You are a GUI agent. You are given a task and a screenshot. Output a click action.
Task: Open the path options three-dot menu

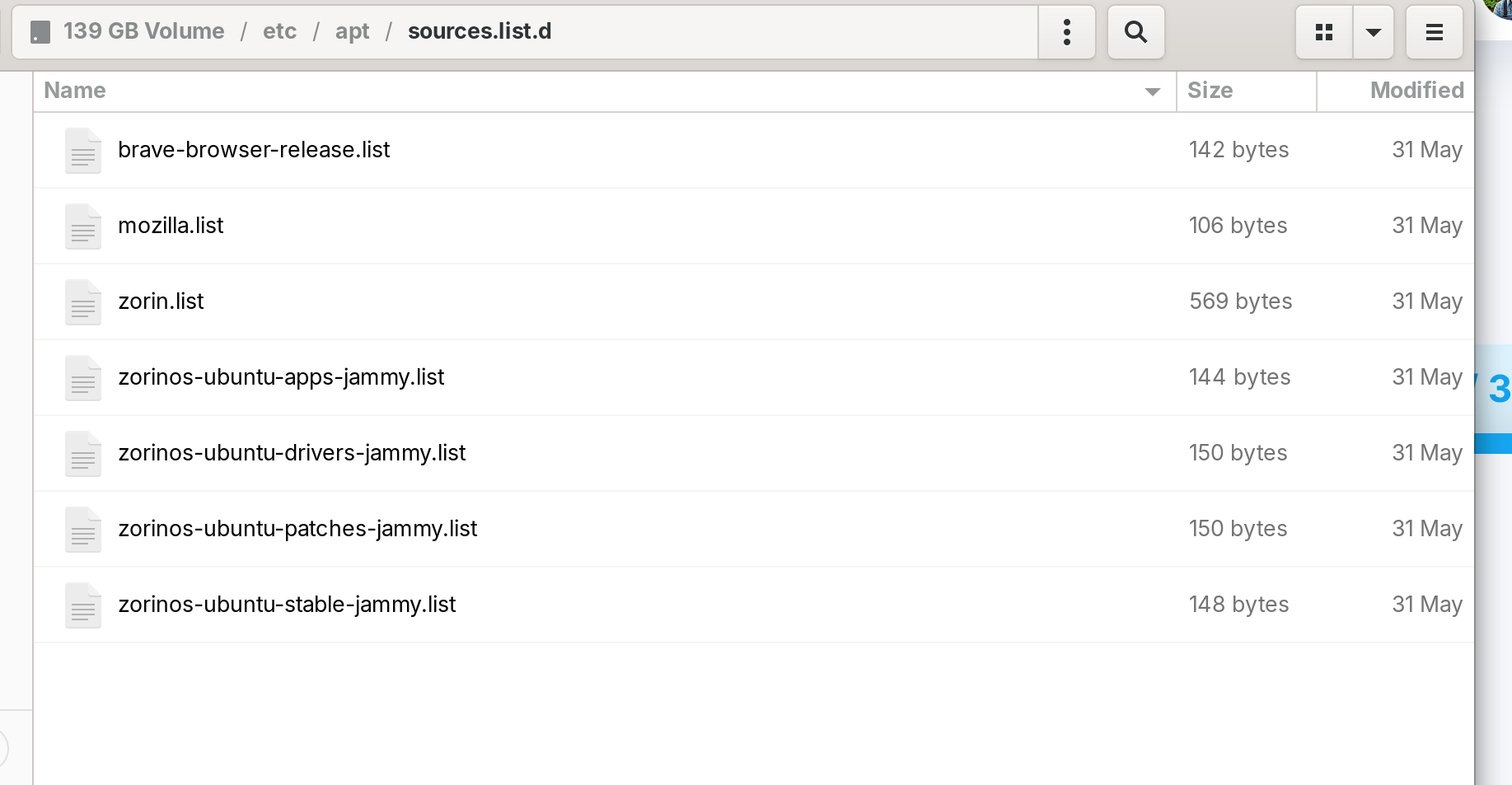pos(1066,32)
